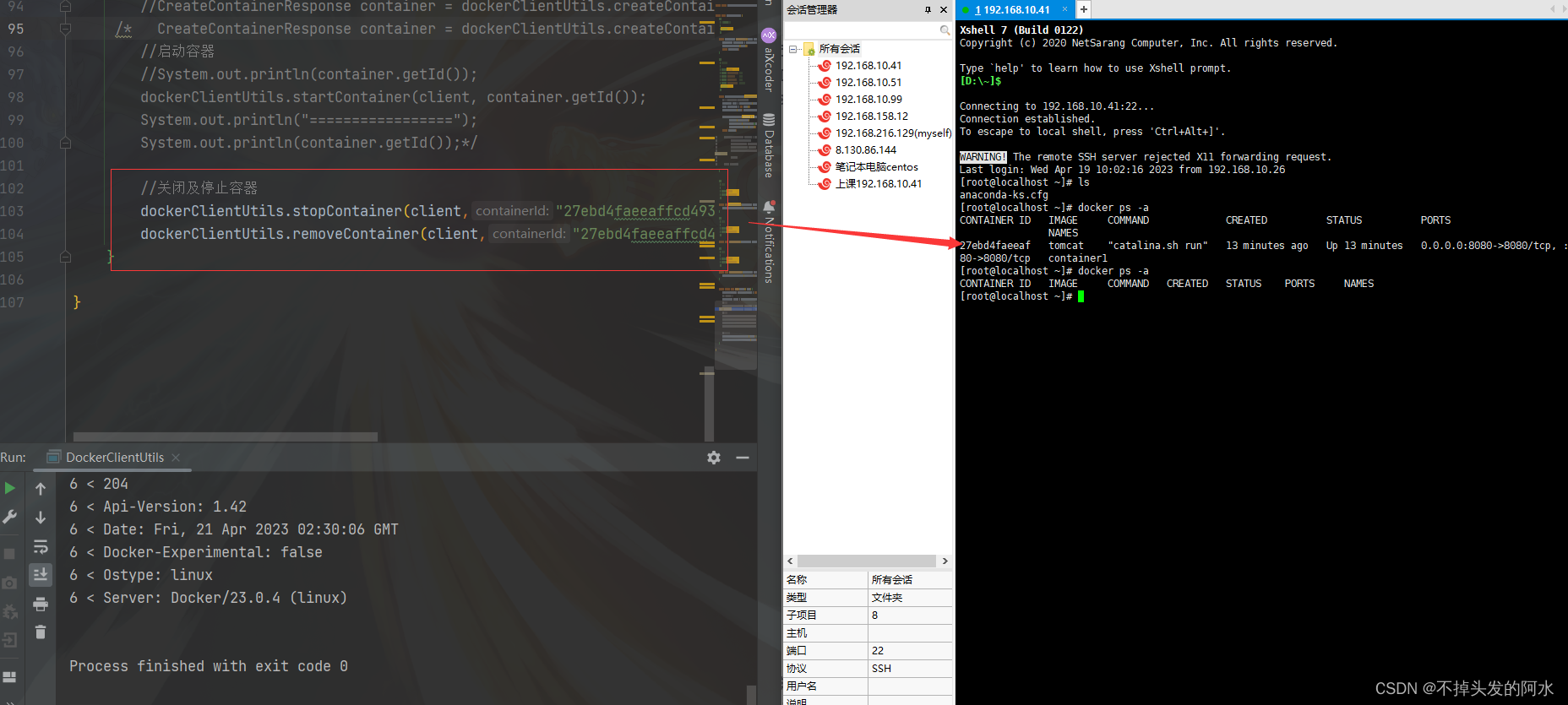The width and height of the screenshot is (1568, 705).
Task: Toggle fold marker at editor line 100
Action: click(65, 144)
